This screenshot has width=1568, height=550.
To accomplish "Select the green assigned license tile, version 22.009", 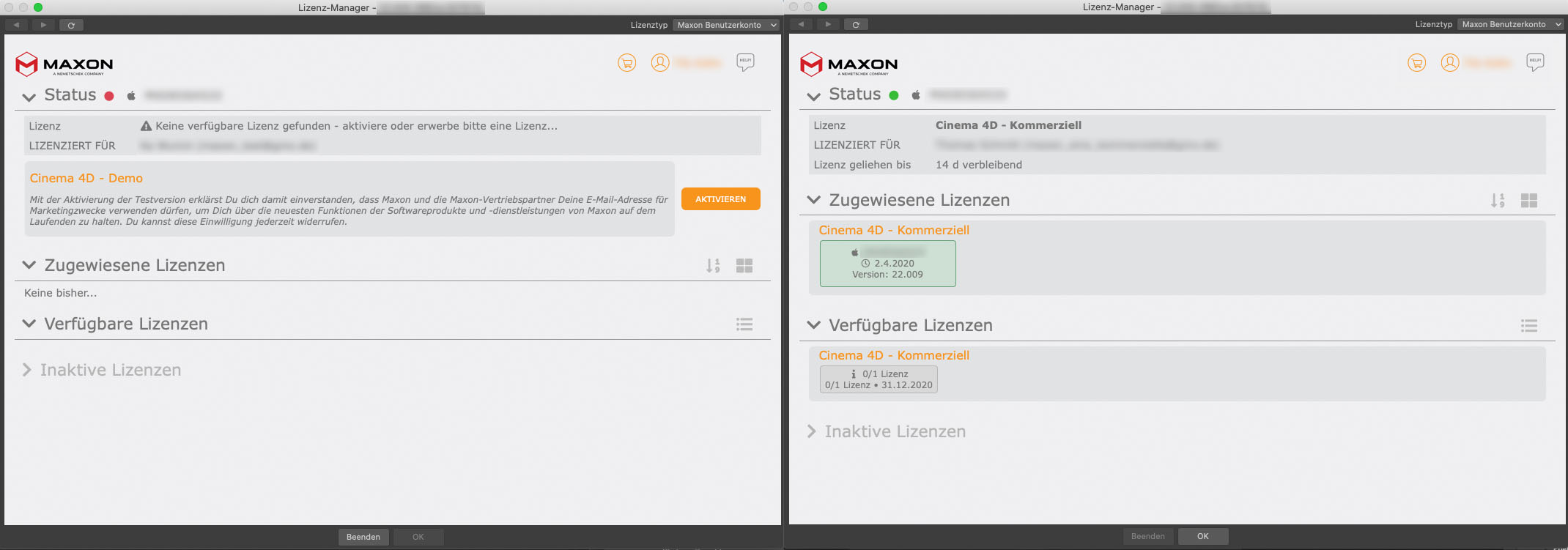I will pyautogui.click(x=887, y=264).
